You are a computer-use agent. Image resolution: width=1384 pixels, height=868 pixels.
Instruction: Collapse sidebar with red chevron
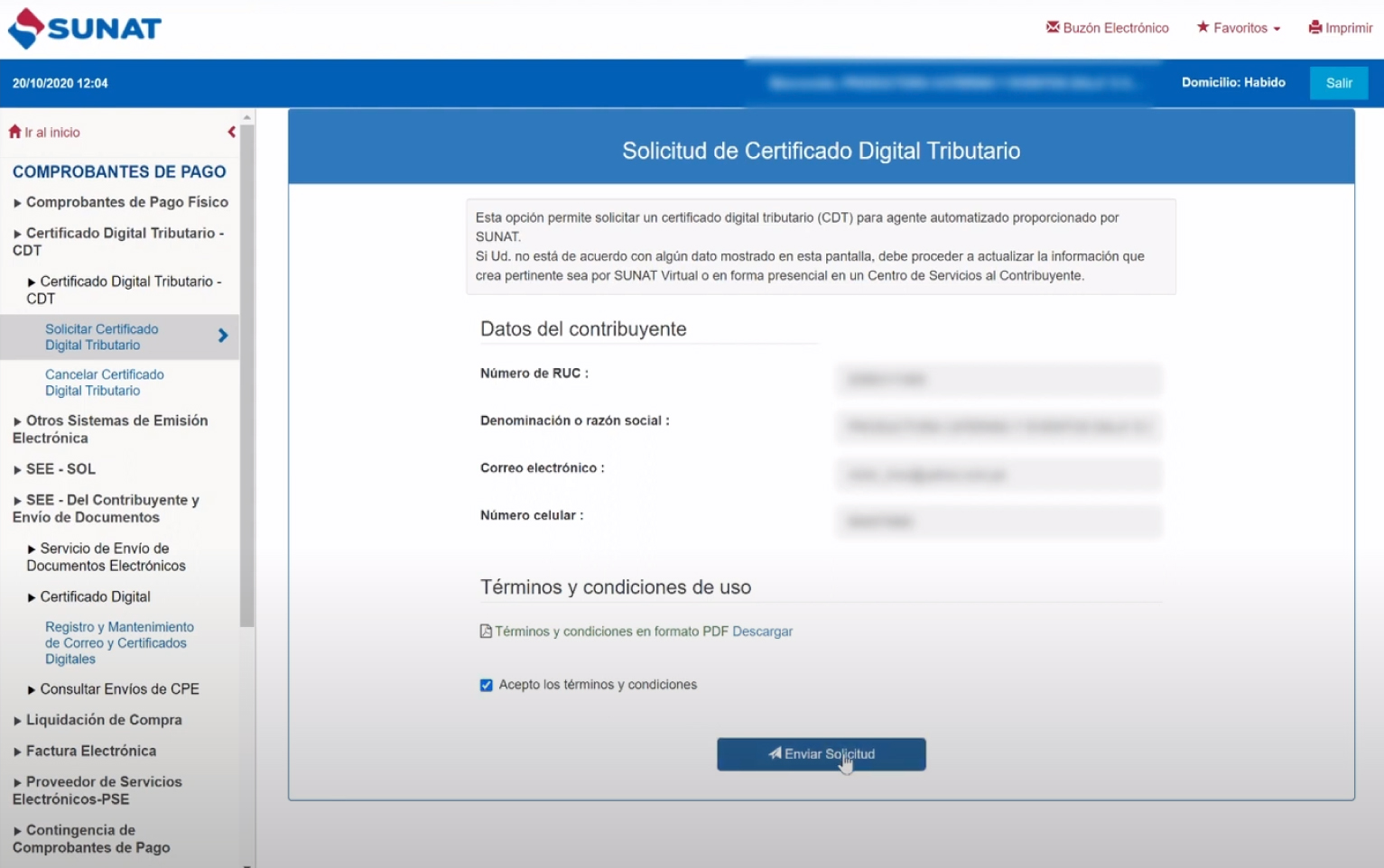[232, 132]
